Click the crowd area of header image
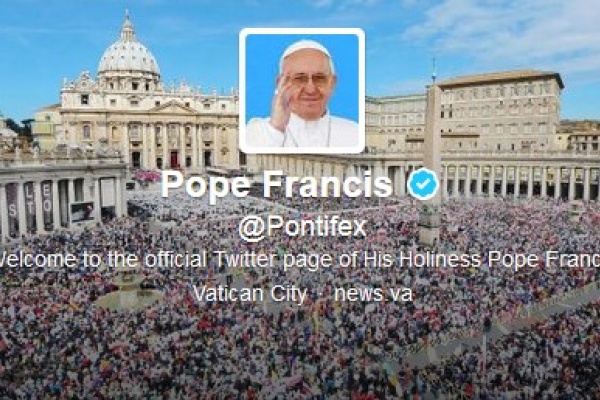This screenshot has width=600, height=400. click(x=300, y=344)
